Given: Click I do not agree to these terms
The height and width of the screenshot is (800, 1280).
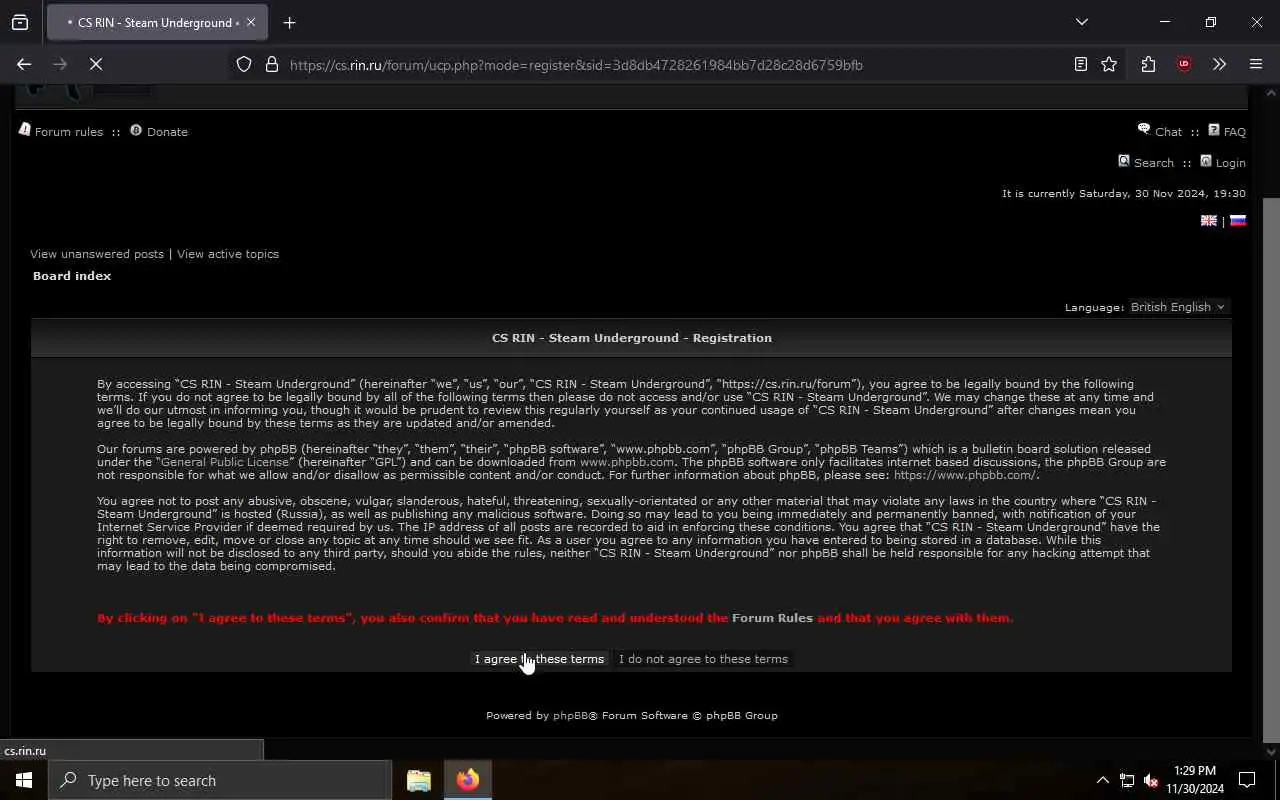Looking at the screenshot, I should coord(703,659).
